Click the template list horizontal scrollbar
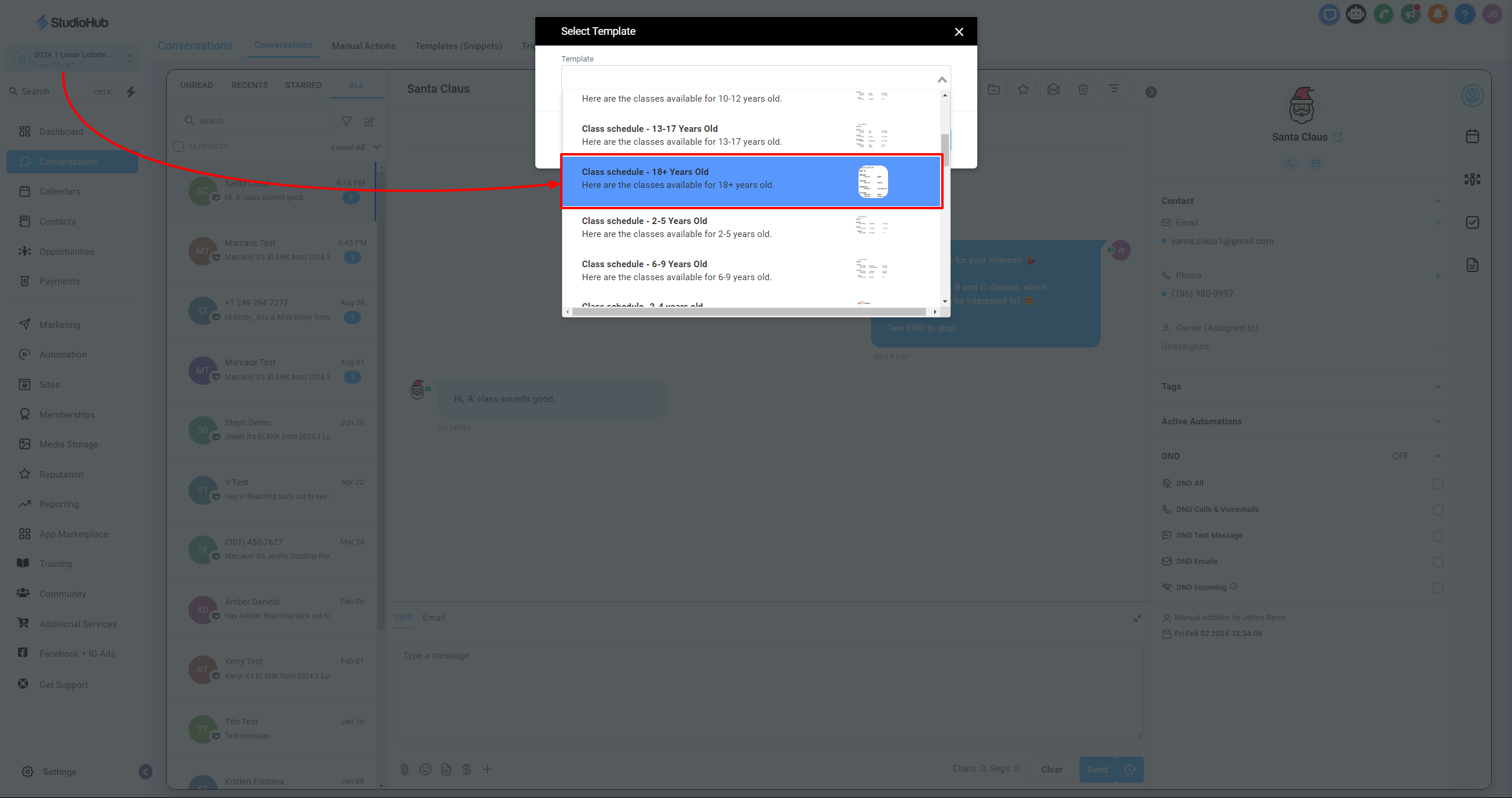The image size is (1512, 798). [748, 312]
